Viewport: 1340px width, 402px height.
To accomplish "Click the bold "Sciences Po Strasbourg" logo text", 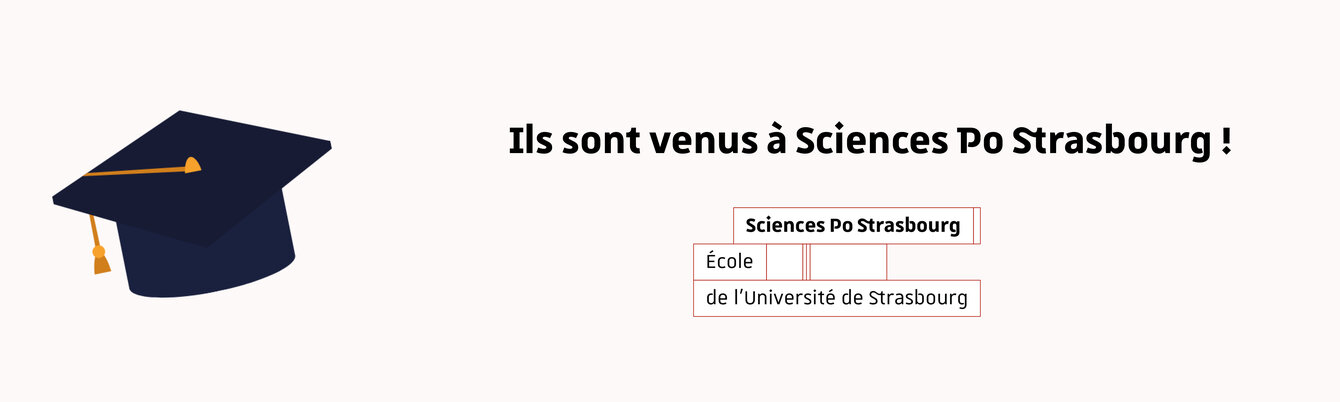I will [852, 226].
